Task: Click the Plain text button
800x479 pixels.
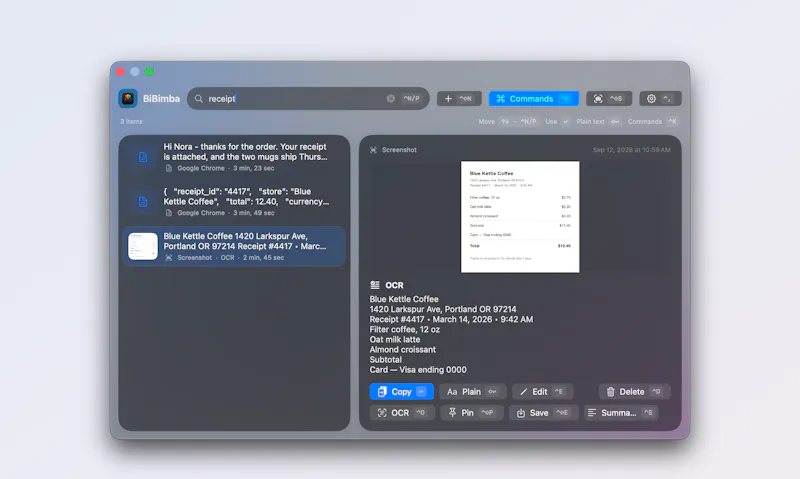Action: pyautogui.click(x=472, y=391)
